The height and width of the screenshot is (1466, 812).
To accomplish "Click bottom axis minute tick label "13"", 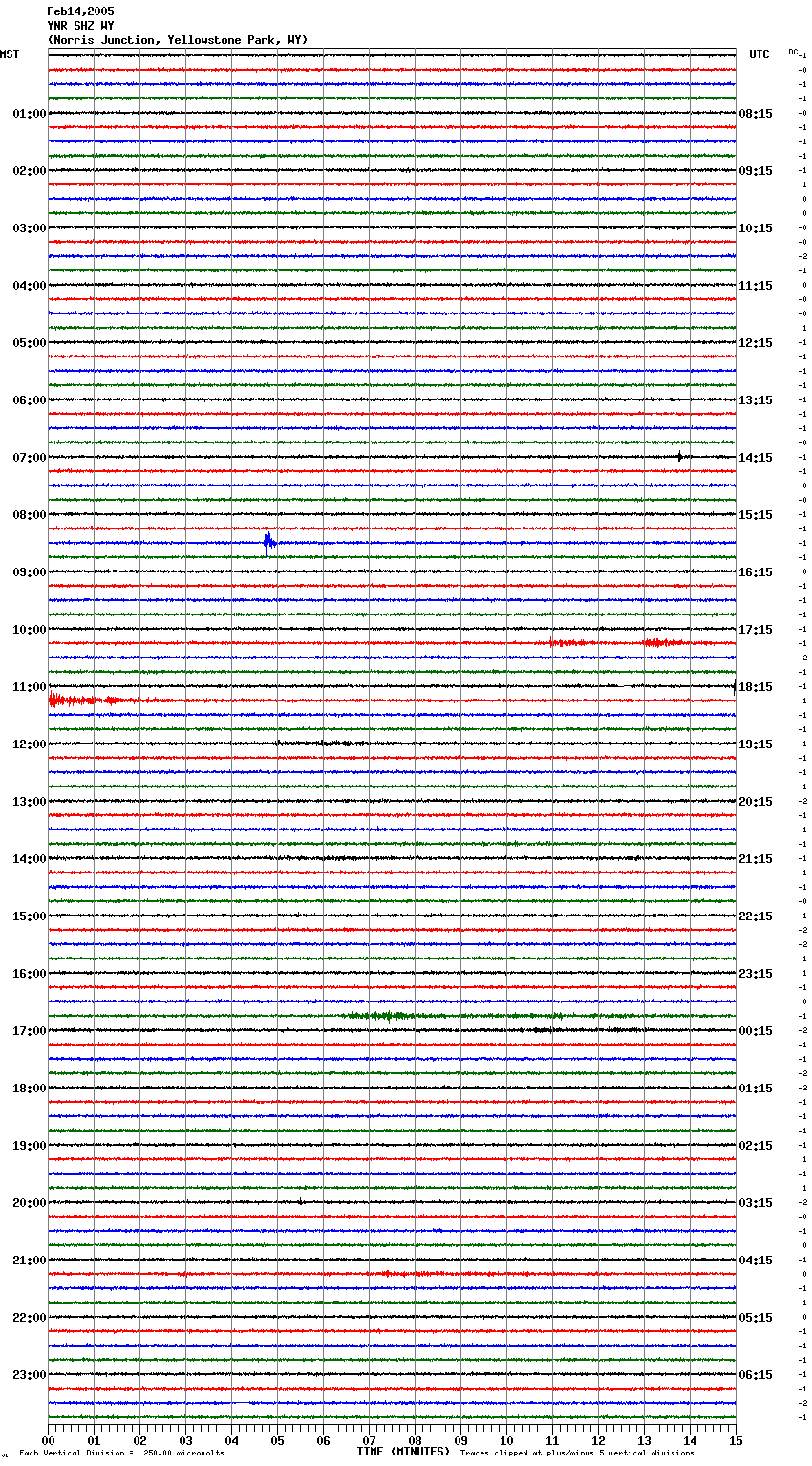I will 644,1440.
